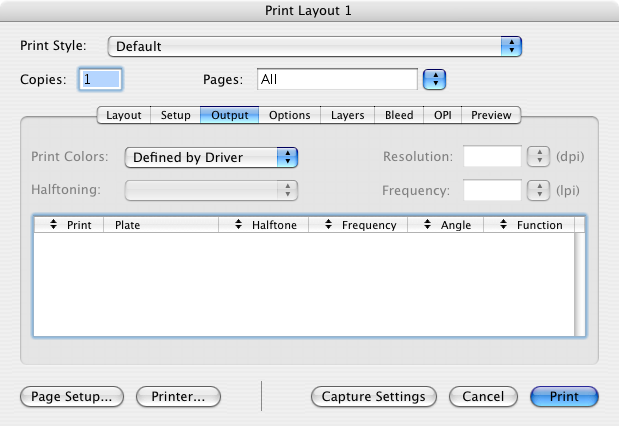This screenshot has height=426, width=619.
Task: Open the Layers tab
Action: click(x=348, y=115)
